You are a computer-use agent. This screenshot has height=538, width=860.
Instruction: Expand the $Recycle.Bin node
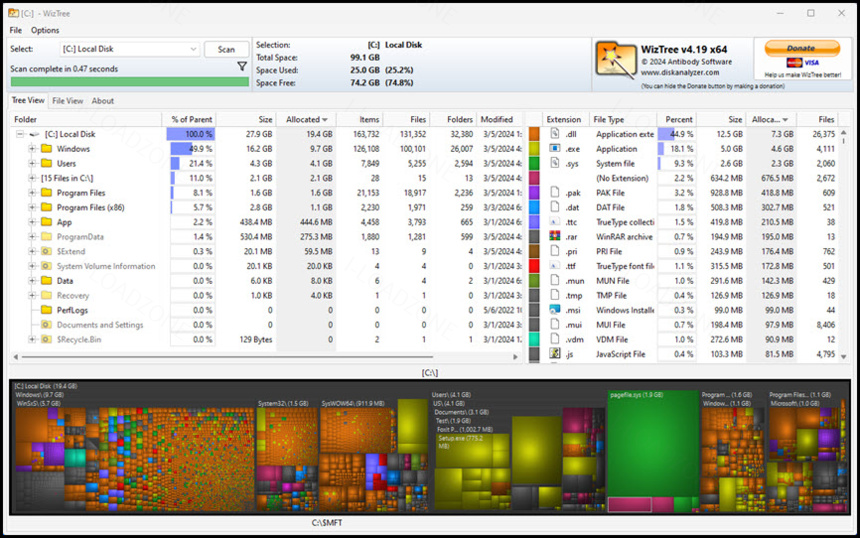click(32, 339)
